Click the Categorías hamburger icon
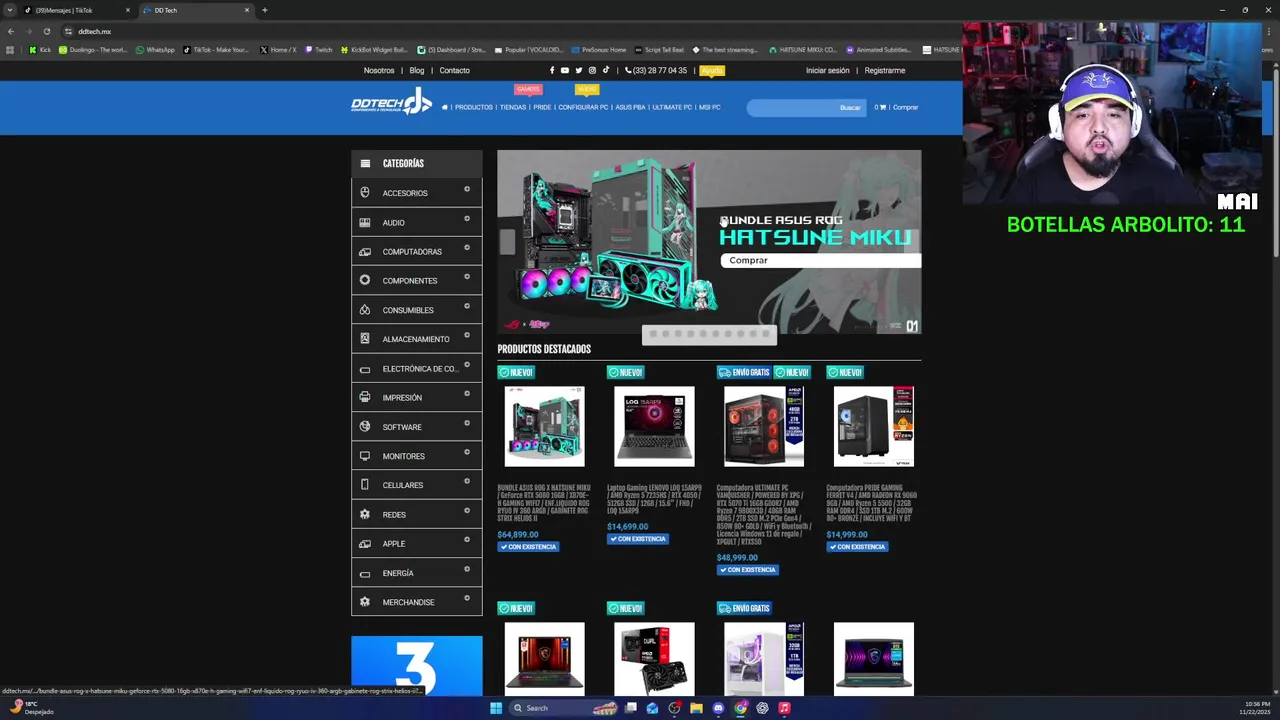The height and width of the screenshot is (720, 1280). click(365, 163)
